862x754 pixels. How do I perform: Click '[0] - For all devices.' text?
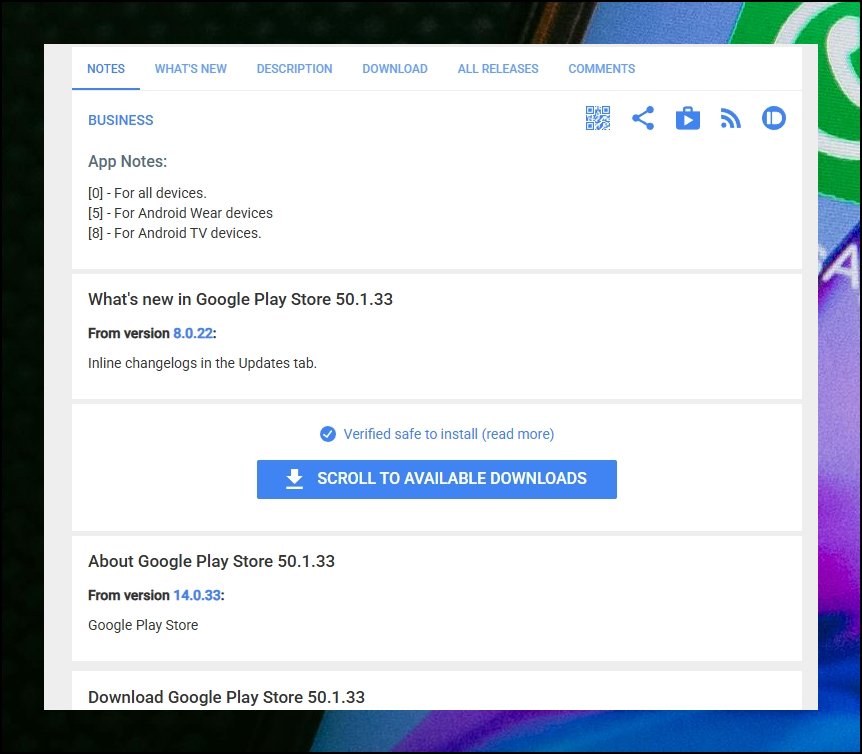pos(147,193)
